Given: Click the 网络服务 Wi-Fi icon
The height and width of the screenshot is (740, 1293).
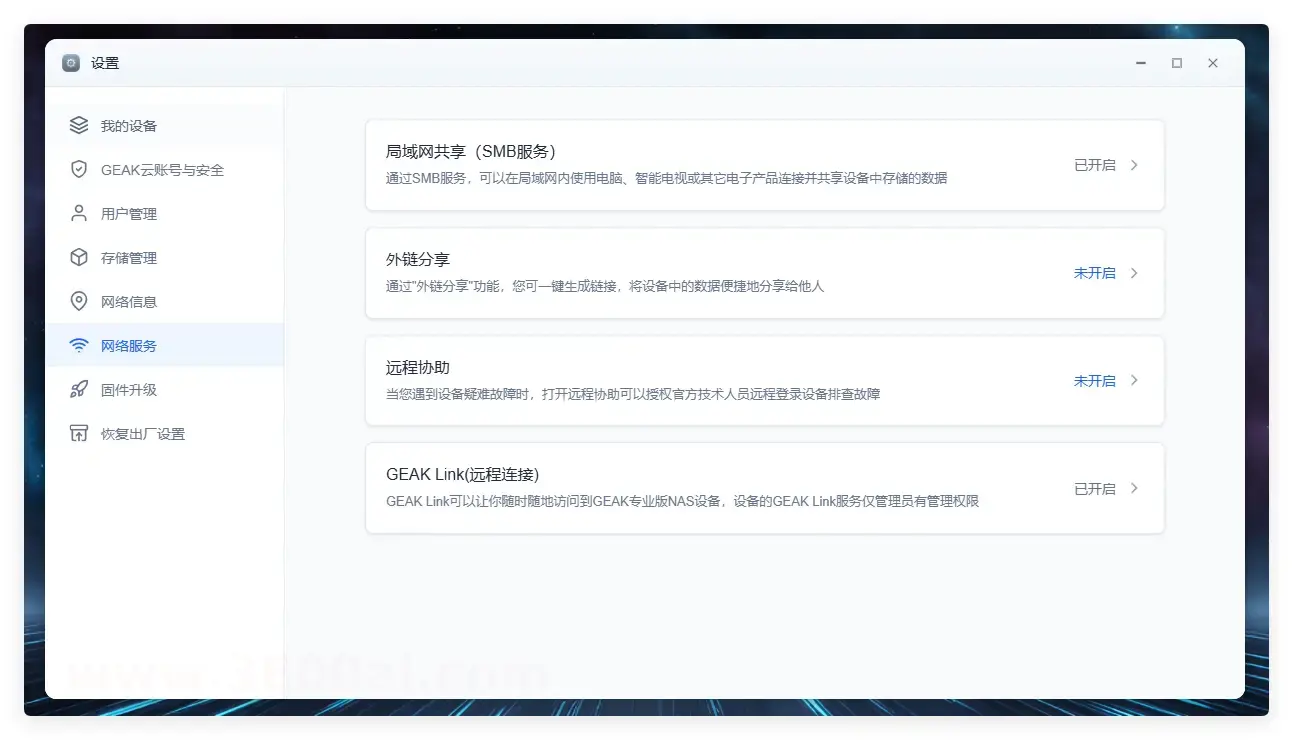Looking at the screenshot, I should (79, 345).
